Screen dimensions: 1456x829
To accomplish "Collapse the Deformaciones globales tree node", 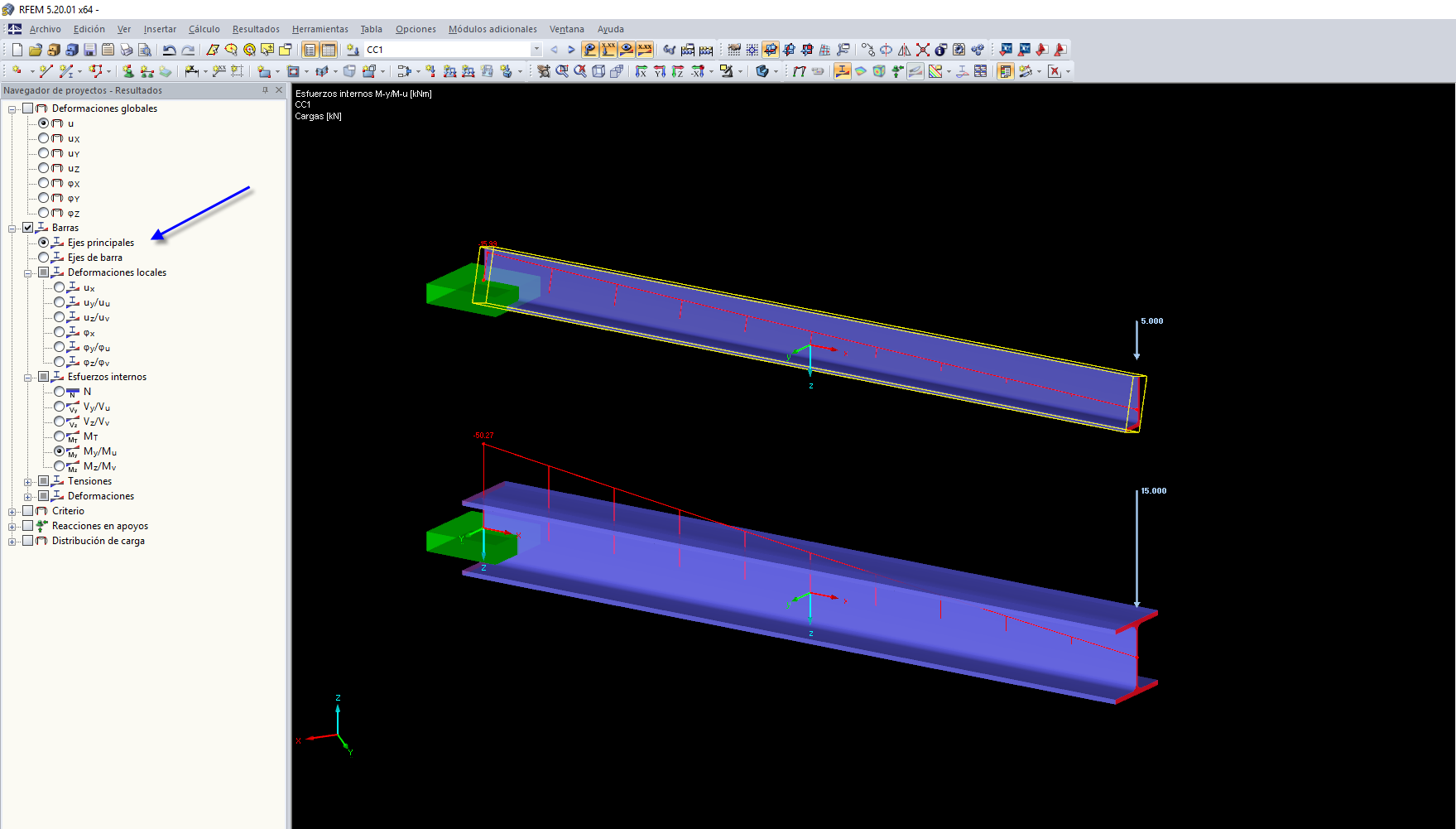I will tap(12, 108).
